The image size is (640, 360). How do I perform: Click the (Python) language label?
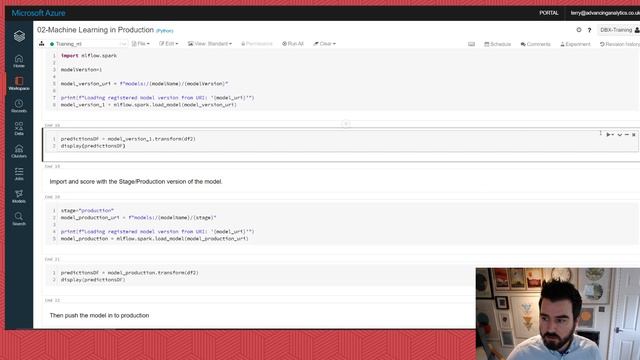[x=165, y=31]
